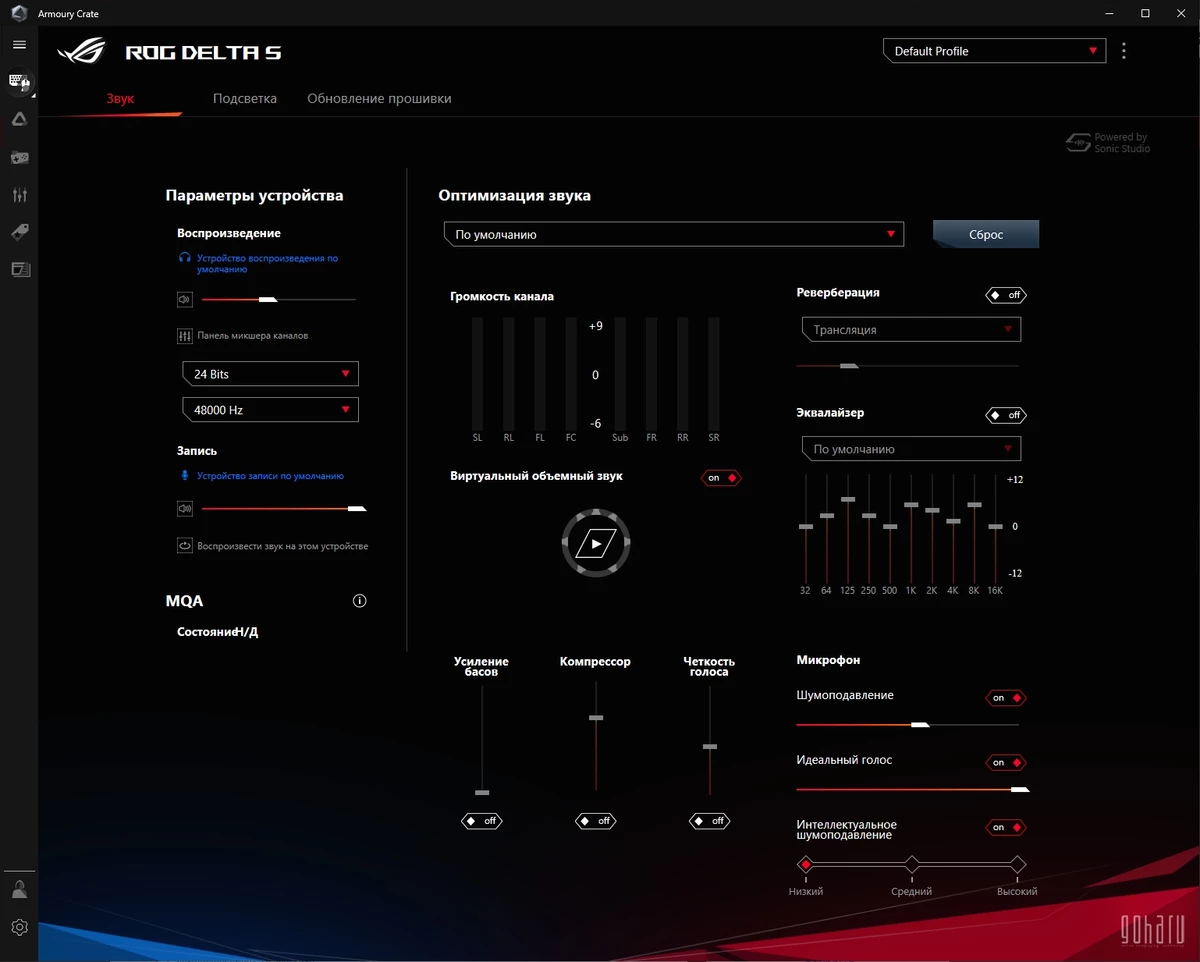Open the news panel icon in sidebar
Screen dimensions: 1200x962
tap(19, 269)
